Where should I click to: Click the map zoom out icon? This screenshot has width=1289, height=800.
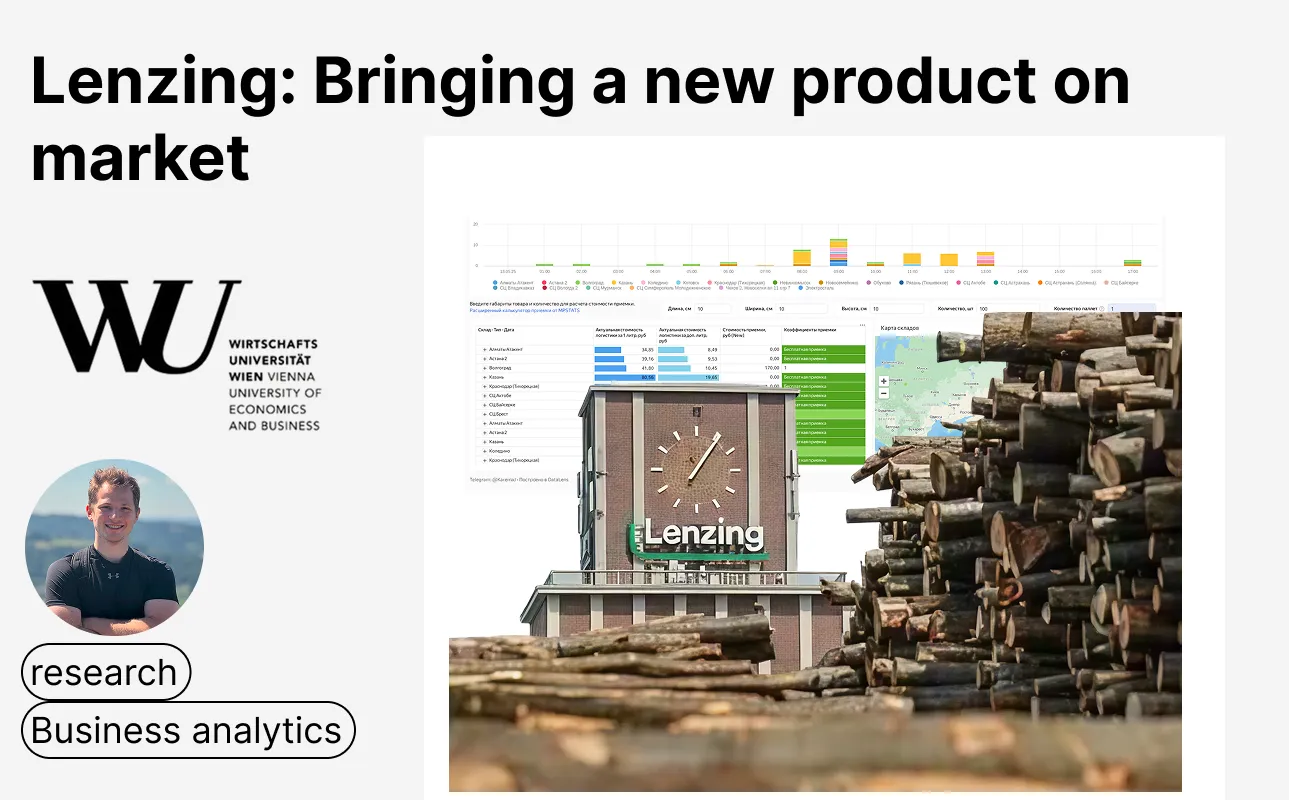pyautogui.click(x=884, y=394)
